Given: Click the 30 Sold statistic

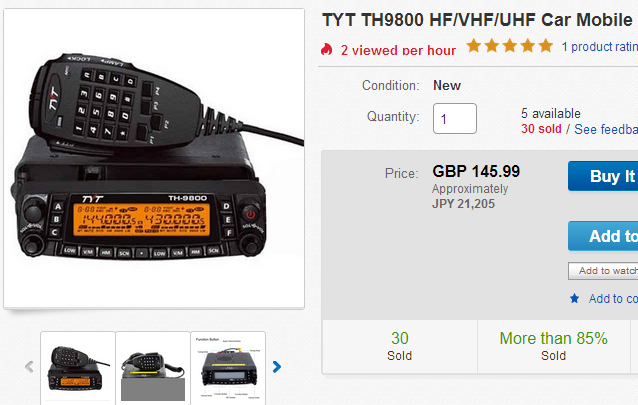Looking at the screenshot, I should 400,346.
